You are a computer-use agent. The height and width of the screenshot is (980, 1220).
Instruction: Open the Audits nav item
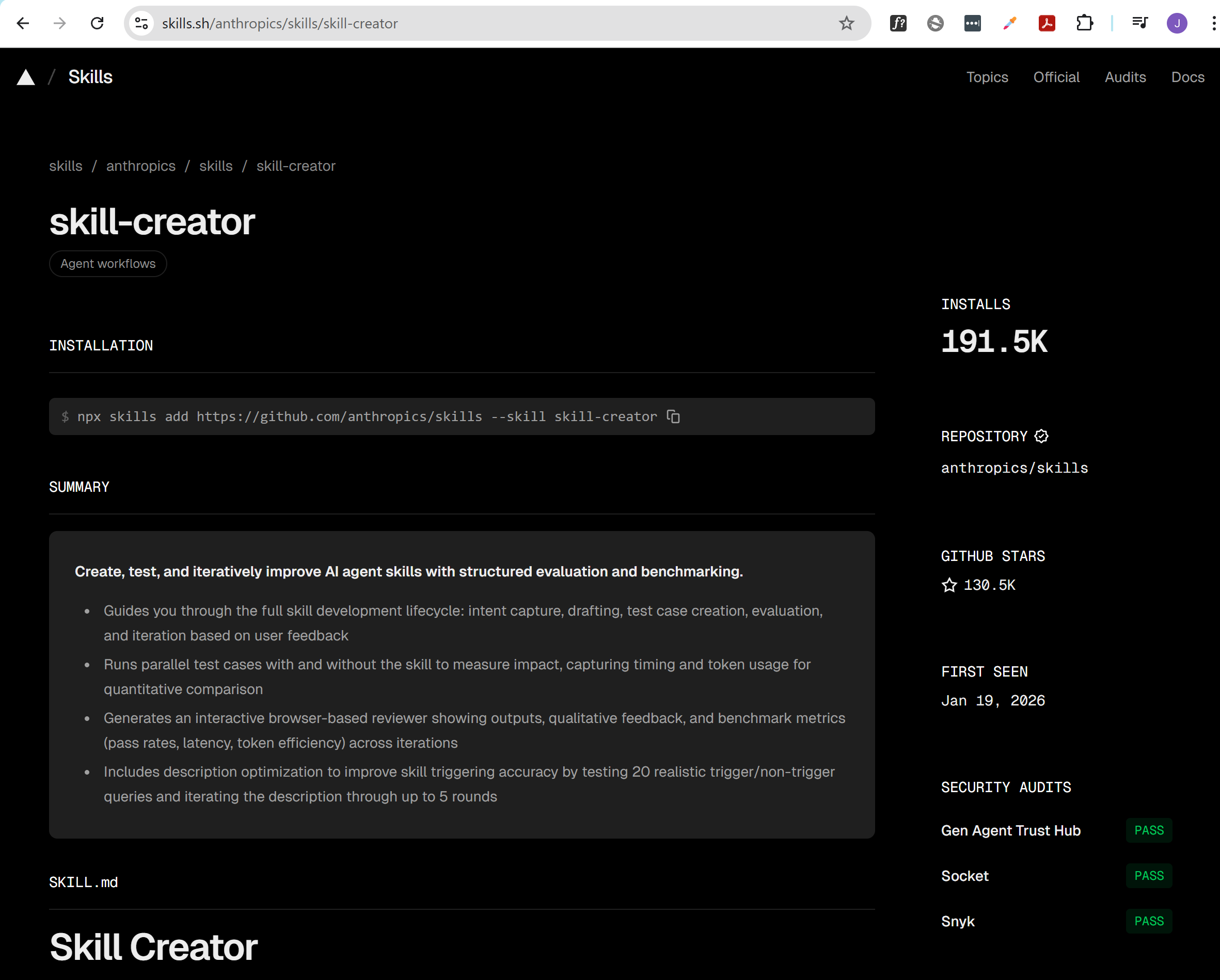(1125, 77)
